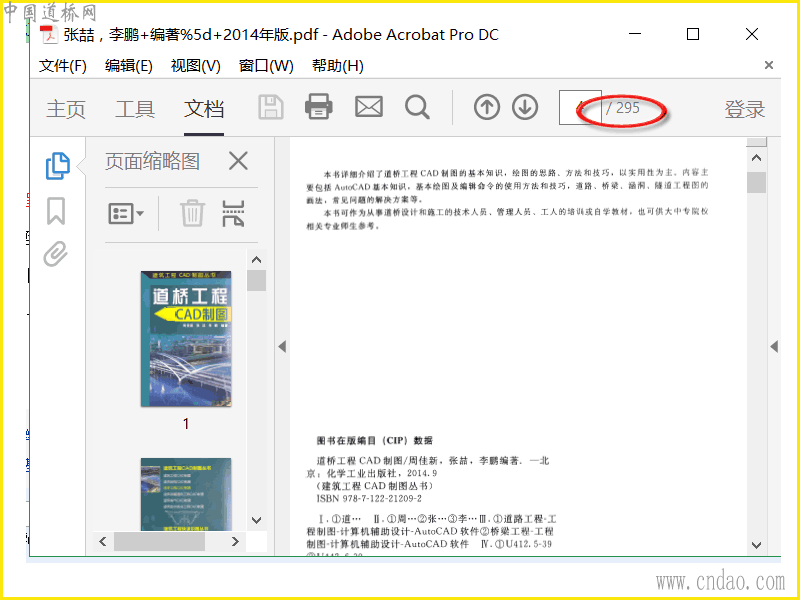
Task: Close document via menu bar X
Action: click(769, 65)
